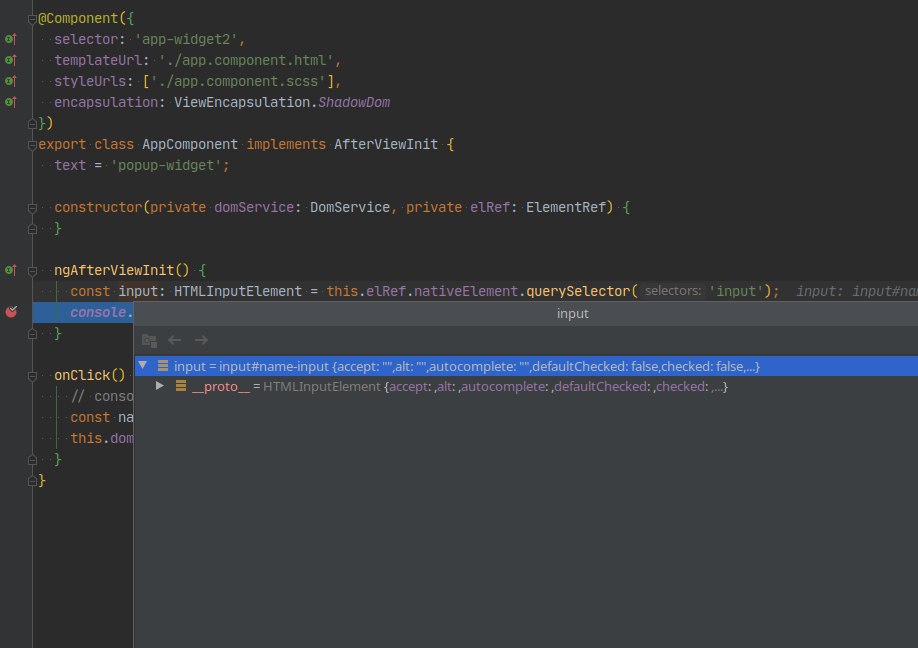
Task: Click the fold end marker of the class
Action: [x=32, y=481]
